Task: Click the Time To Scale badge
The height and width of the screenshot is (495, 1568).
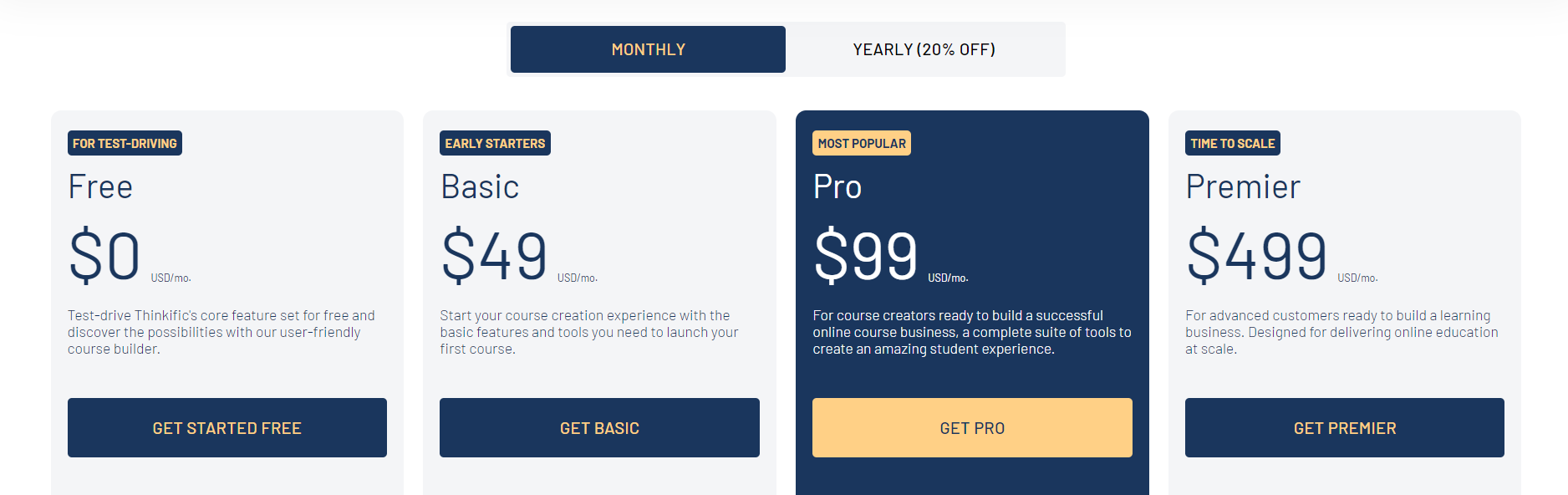Action: (1232, 143)
